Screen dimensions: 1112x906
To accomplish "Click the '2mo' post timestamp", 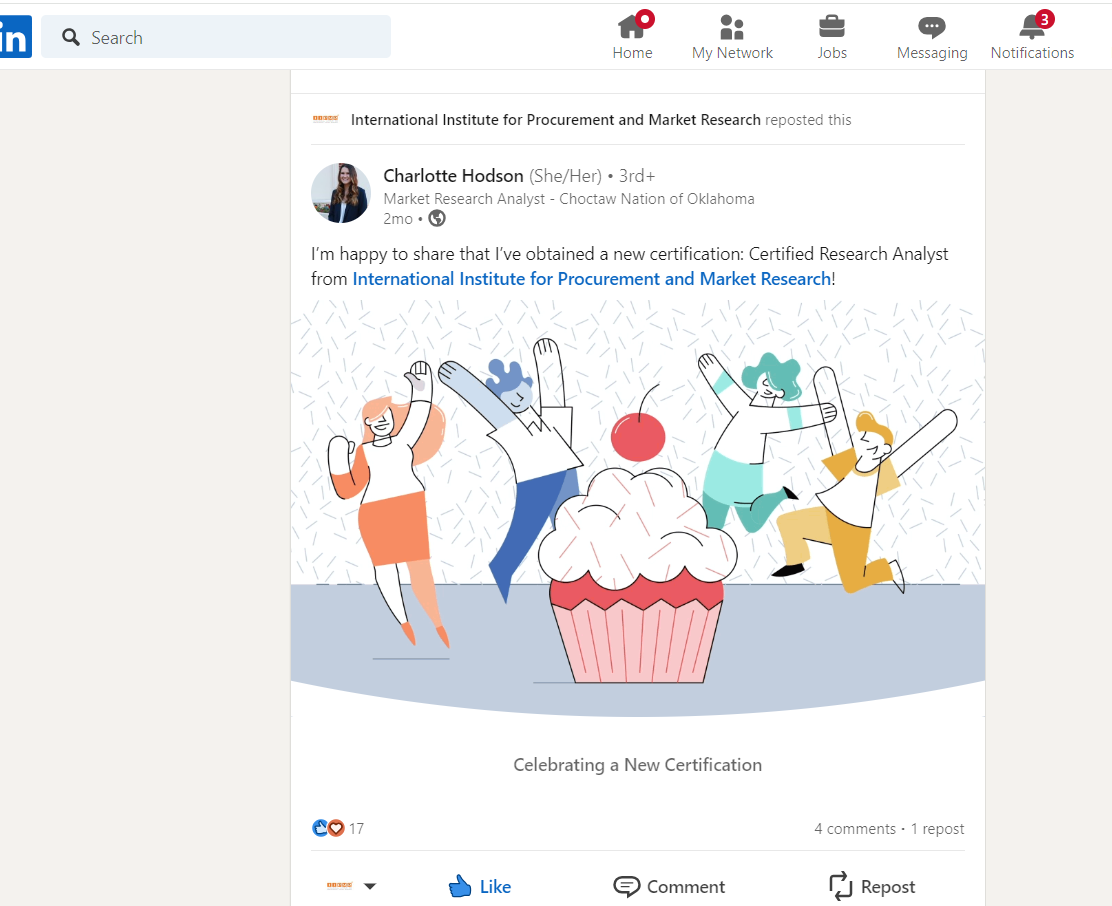I will [398, 219].
